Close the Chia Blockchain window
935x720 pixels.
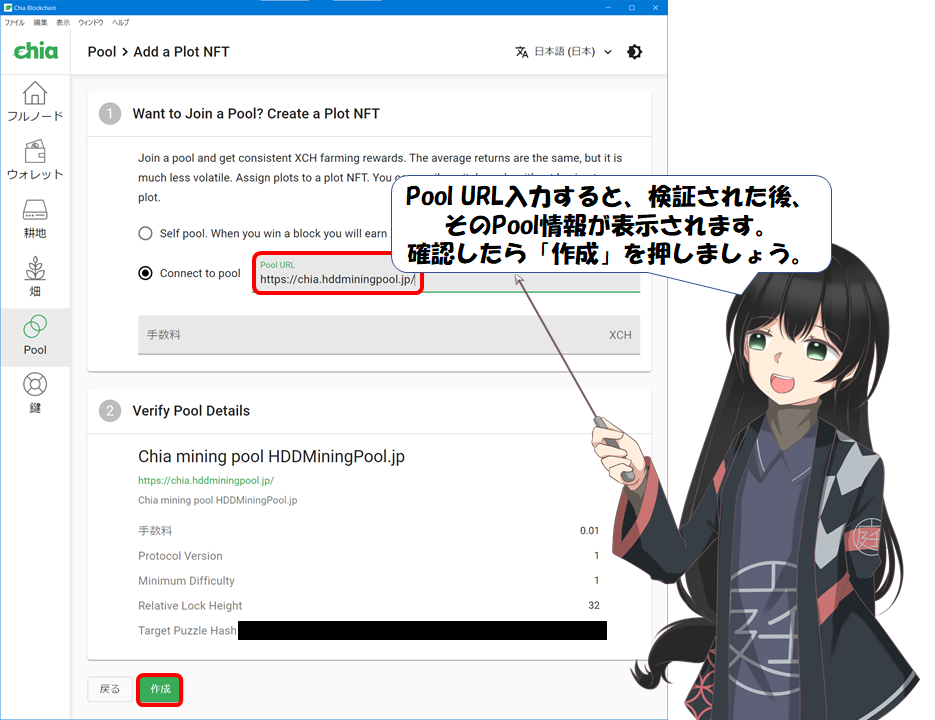click(655, 8)
